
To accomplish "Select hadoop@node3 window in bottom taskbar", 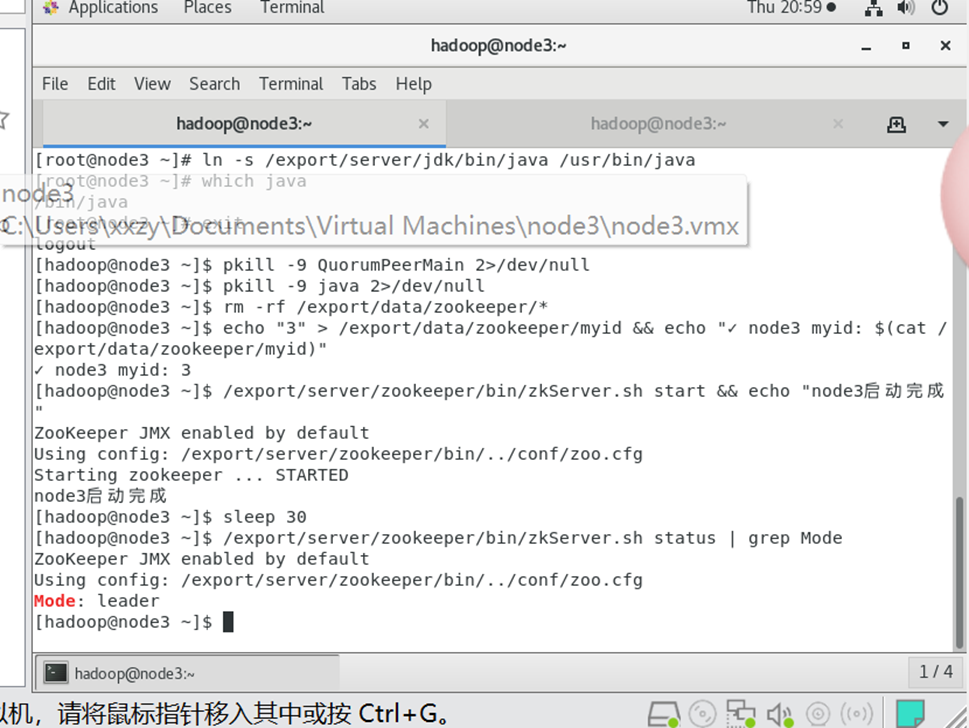I will [186, 673].
